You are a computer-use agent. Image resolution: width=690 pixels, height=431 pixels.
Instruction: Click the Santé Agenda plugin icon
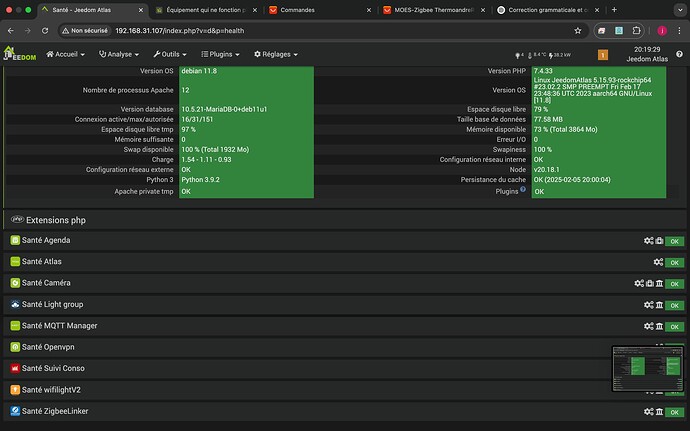tap(15, 240)
